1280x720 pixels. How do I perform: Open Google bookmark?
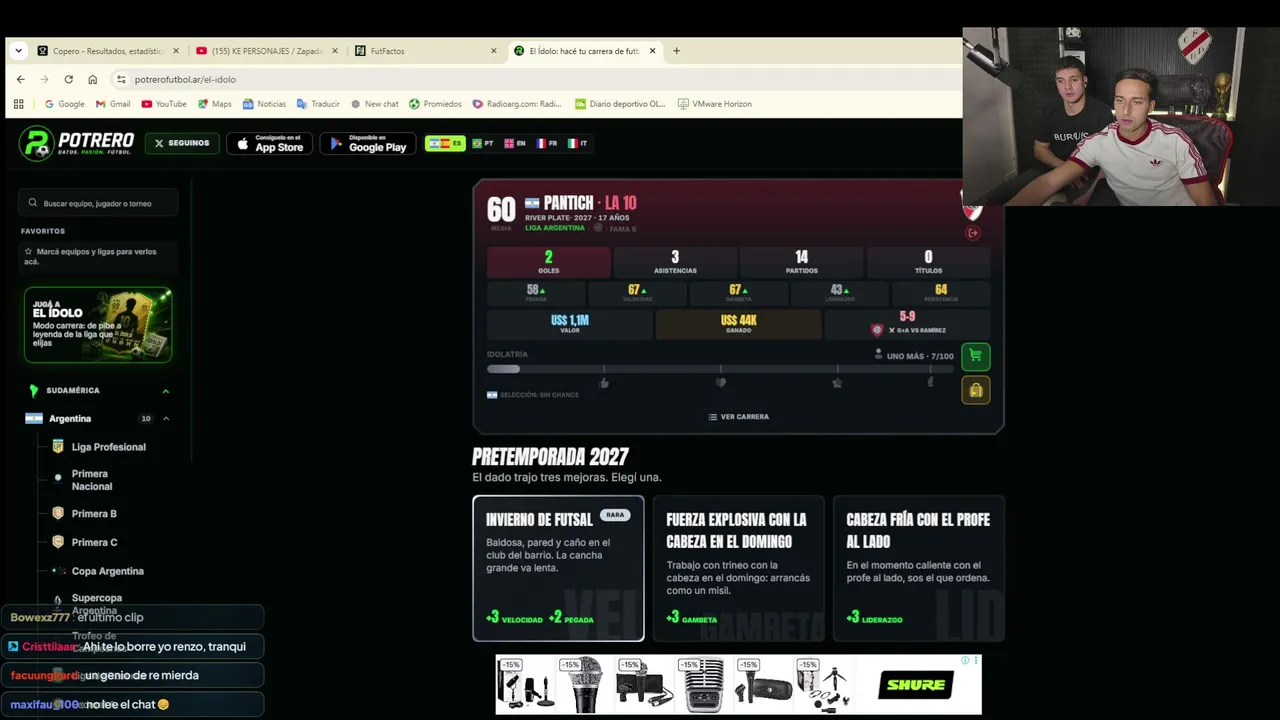(x=65, y=104)
